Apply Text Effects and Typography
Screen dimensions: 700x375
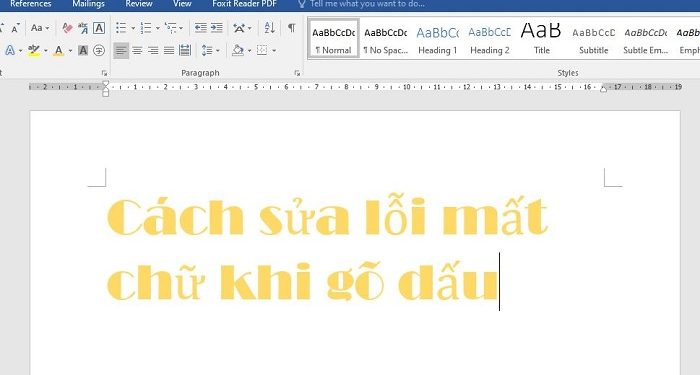[x=9, y=50]
